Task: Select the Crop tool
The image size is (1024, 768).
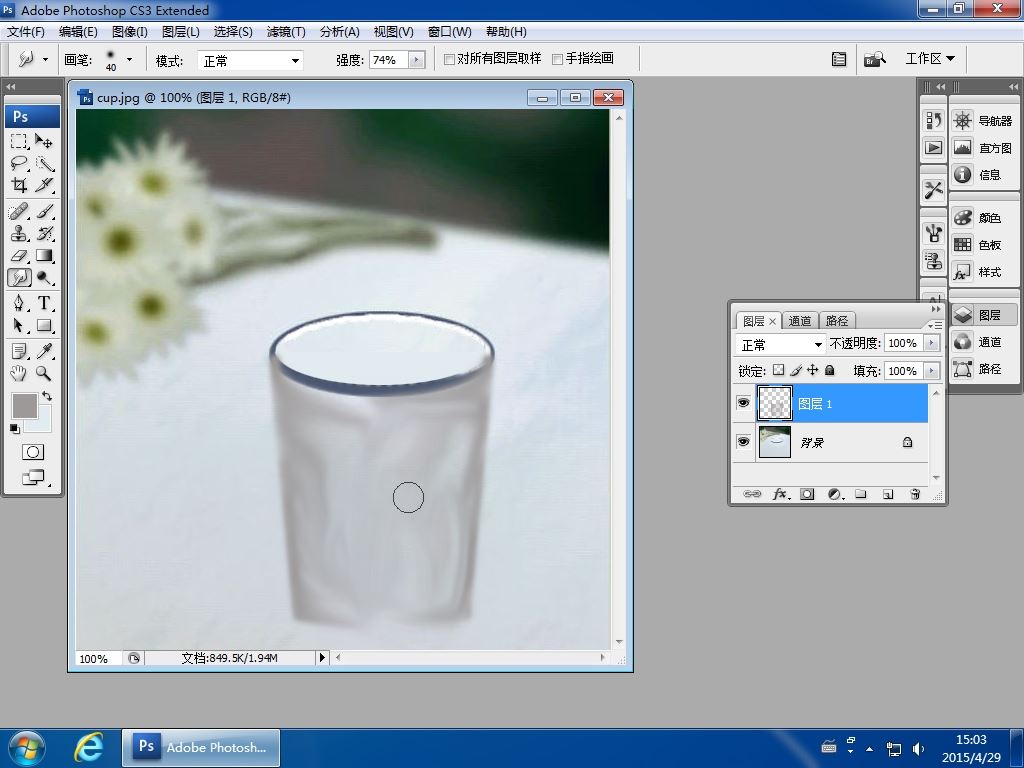Action: coord(19,185)
